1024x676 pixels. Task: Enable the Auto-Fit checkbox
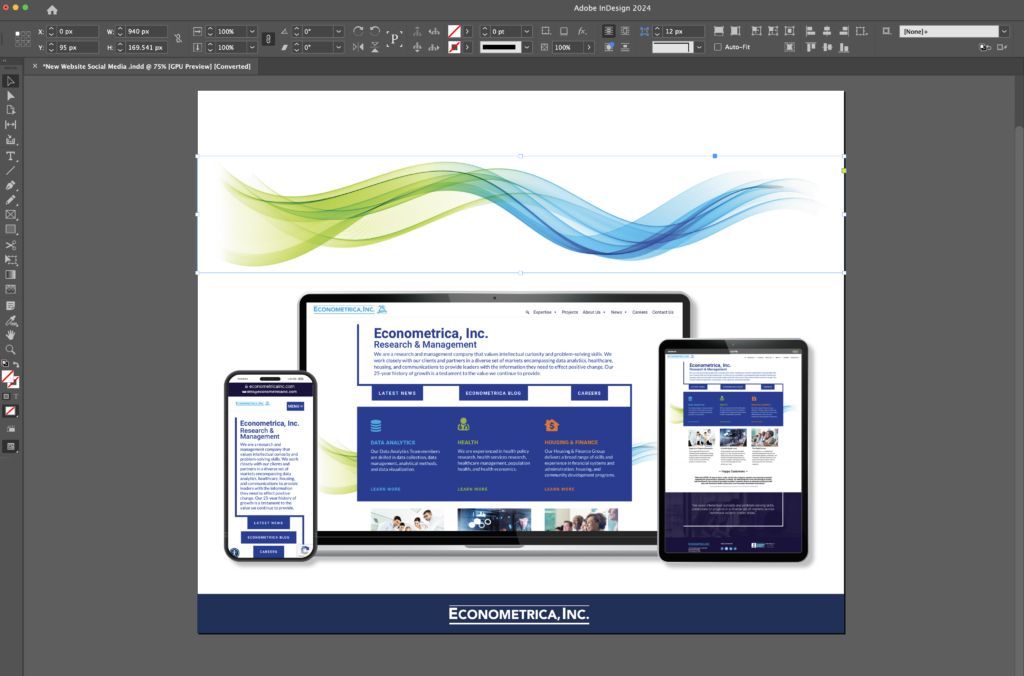point(718,47)
